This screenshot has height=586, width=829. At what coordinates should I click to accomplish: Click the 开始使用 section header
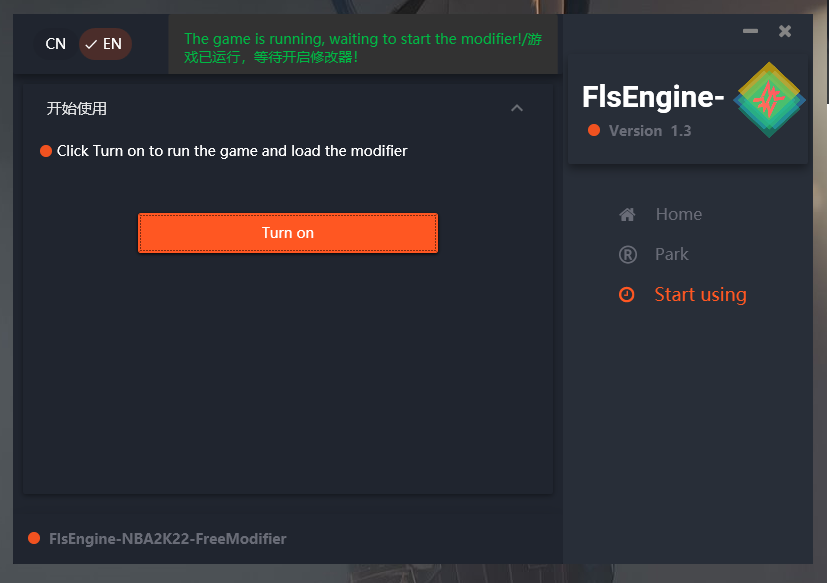(x=77, y=108)
